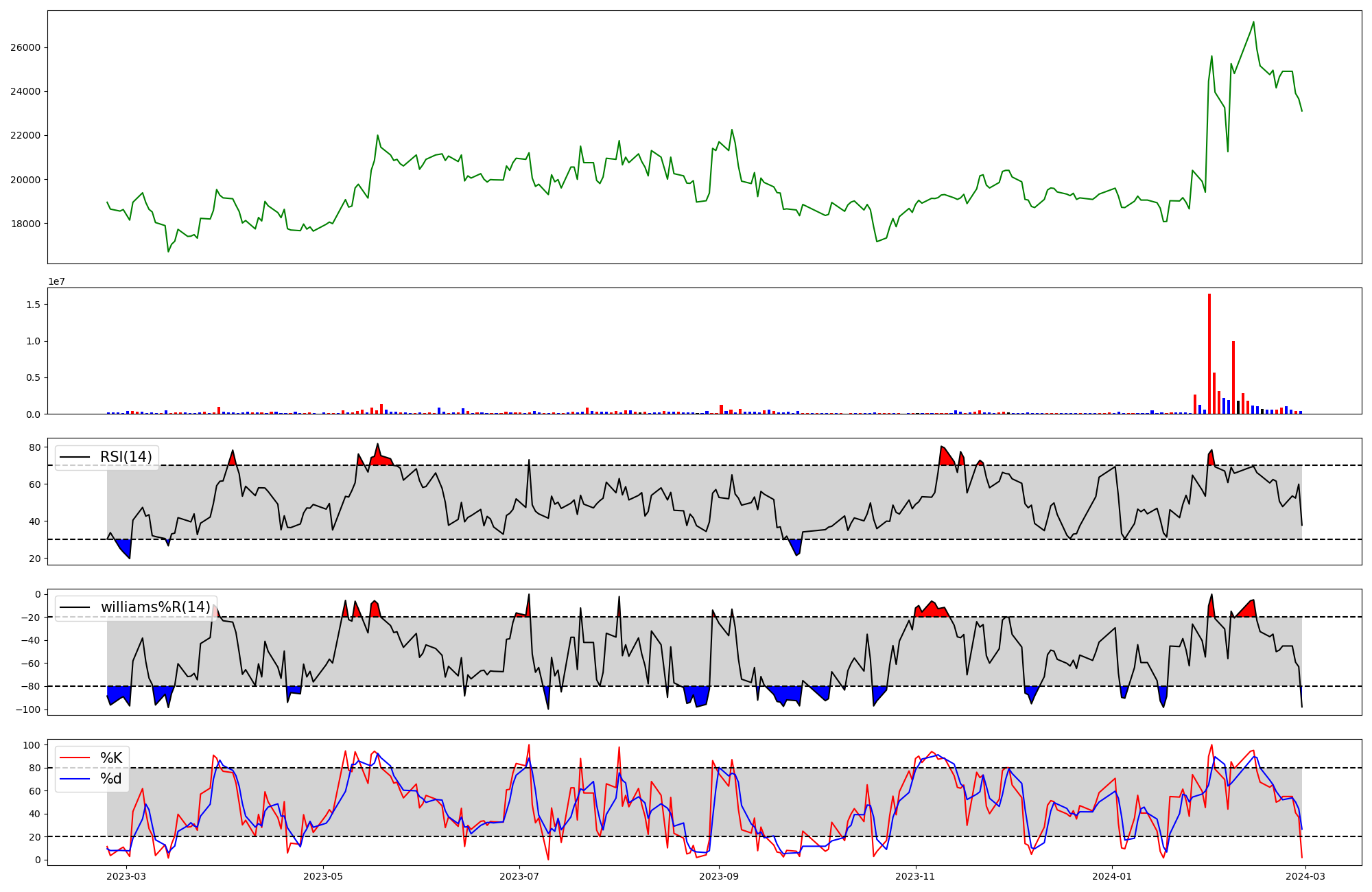Screen dimensions: 1372x892
Task: Click the highest peak of green price line
Action: [1253, 23]
